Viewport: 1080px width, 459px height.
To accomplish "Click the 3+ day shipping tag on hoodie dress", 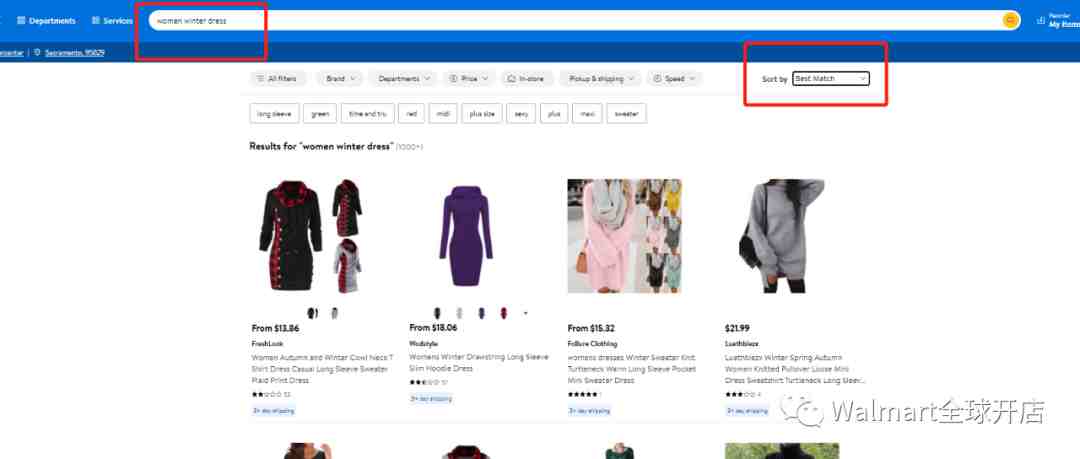I will pos(431,398).
